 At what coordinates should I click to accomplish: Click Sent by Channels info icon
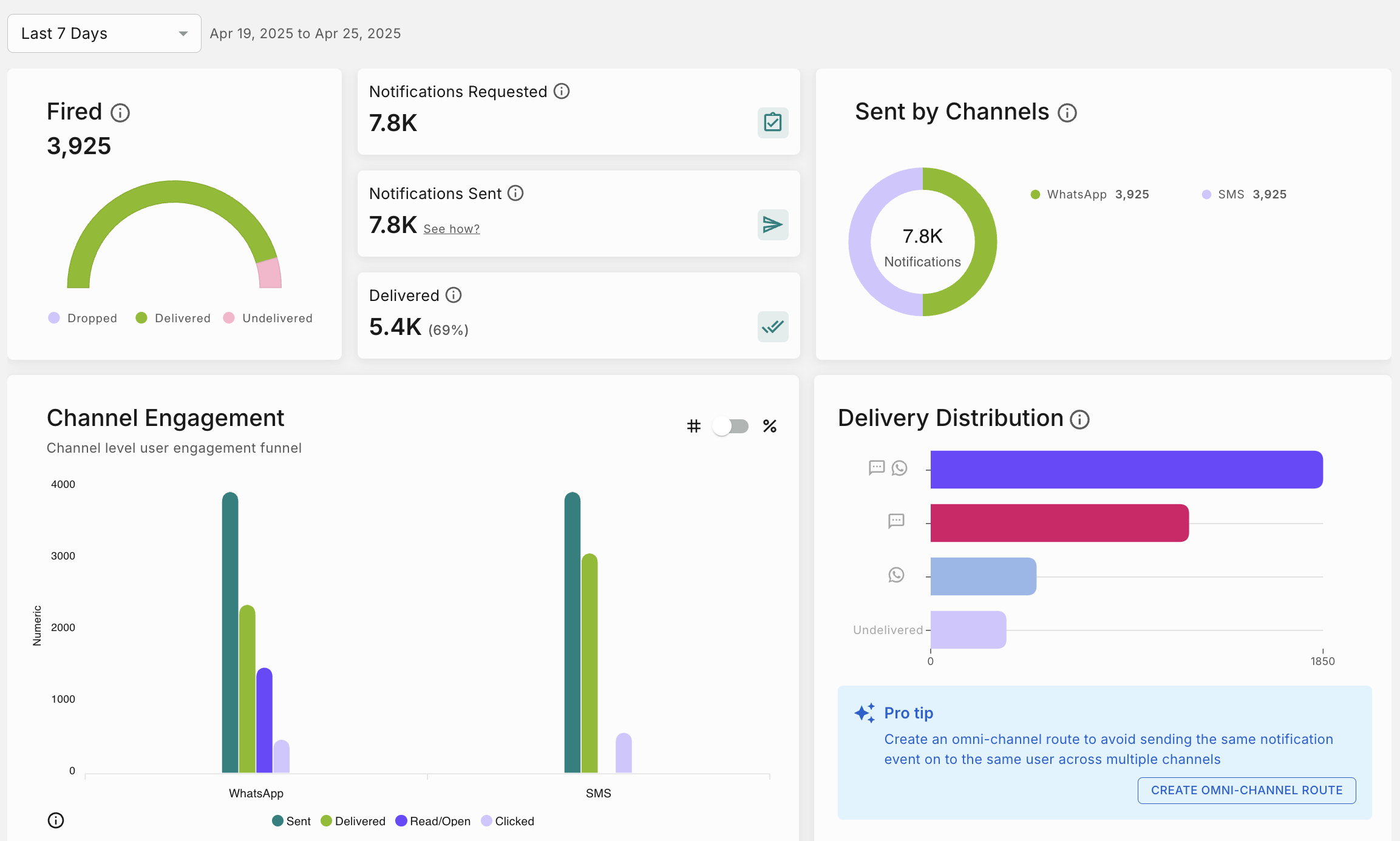(1067, 113)
